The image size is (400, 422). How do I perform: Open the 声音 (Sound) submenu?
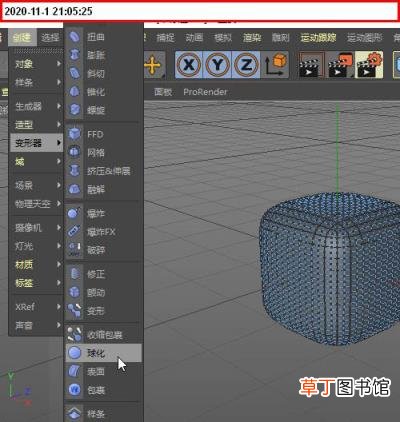37,325
